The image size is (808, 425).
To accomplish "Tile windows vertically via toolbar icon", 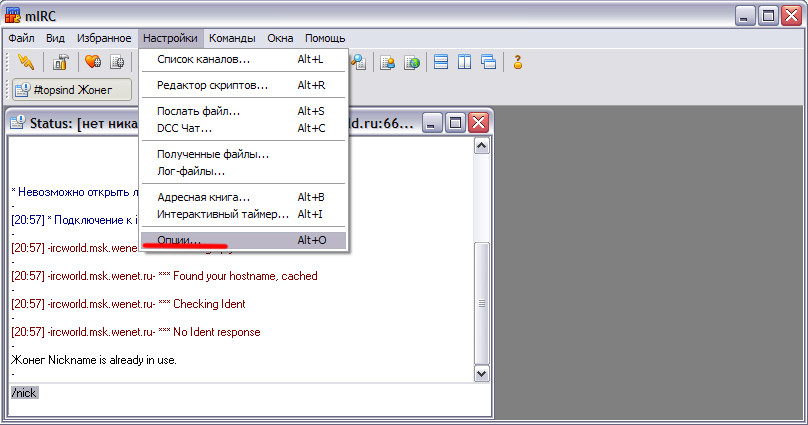I will point(464,62).
